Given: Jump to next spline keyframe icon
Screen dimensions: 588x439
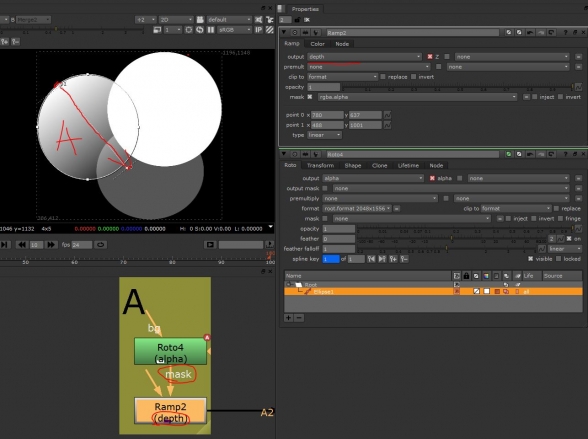Looking at the screenshot, I should pos(382,259).
